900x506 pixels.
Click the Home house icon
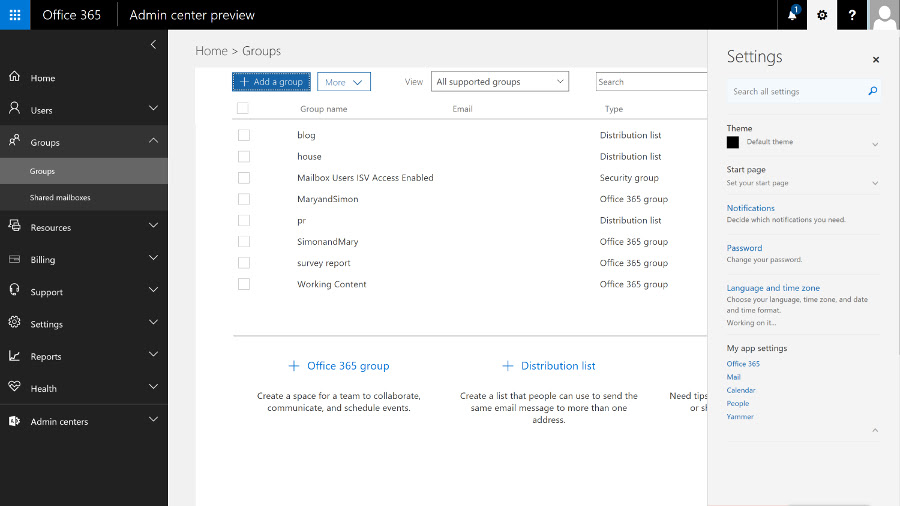pos(14,76)
